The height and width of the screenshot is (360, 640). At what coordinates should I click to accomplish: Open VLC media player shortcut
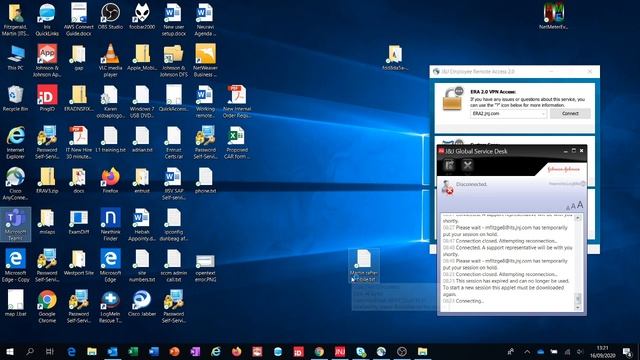[x=110, y=60]
